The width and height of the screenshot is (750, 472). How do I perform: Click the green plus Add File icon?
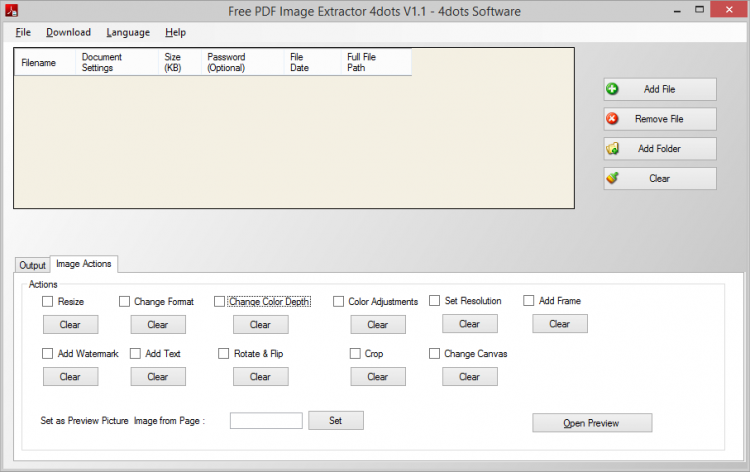point(612,89)
